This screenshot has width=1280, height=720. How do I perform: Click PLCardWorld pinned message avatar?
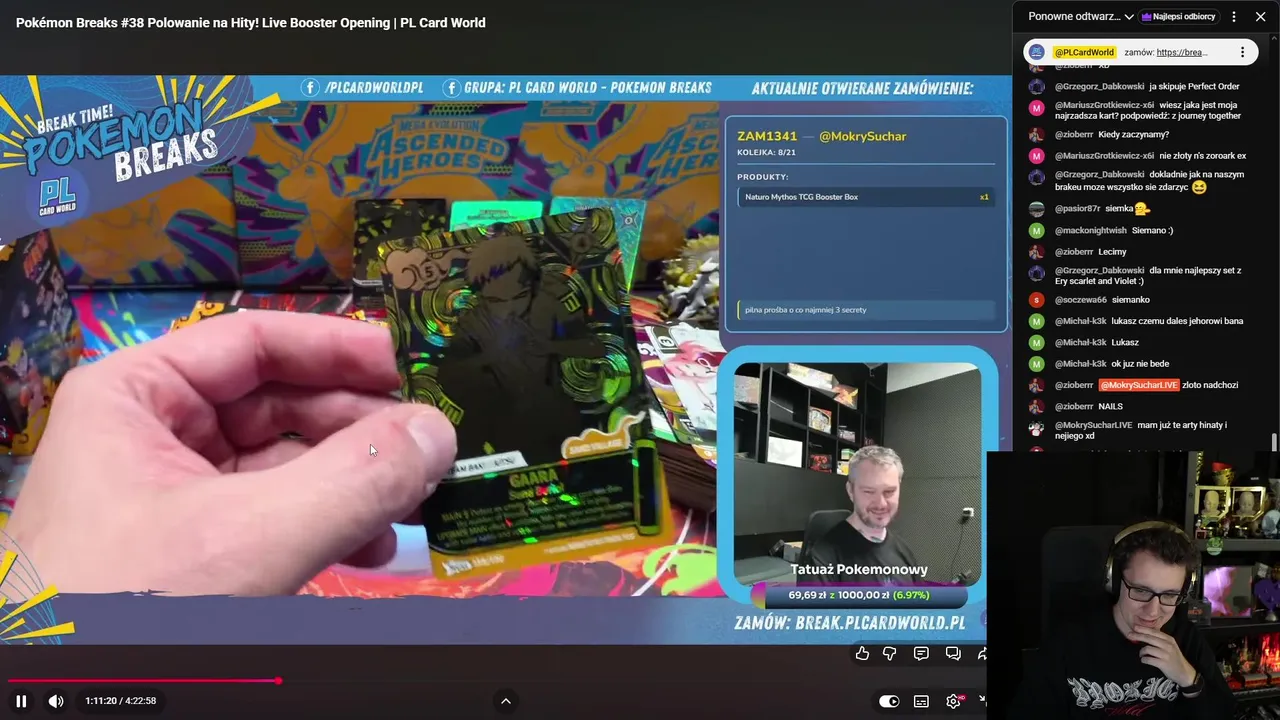[x=1037, y=52]
